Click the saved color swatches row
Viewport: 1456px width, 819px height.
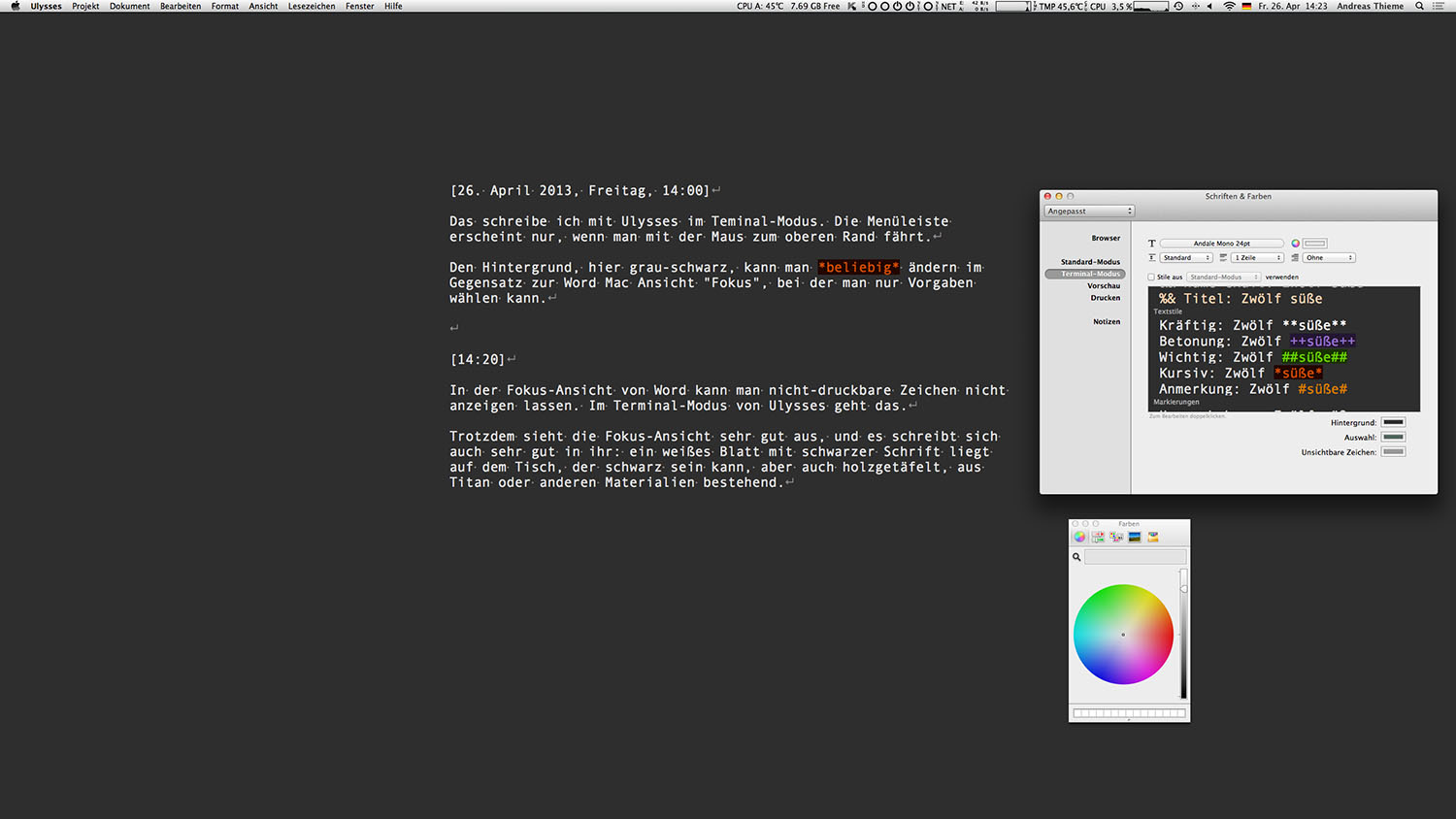(x=1129, y=713)
